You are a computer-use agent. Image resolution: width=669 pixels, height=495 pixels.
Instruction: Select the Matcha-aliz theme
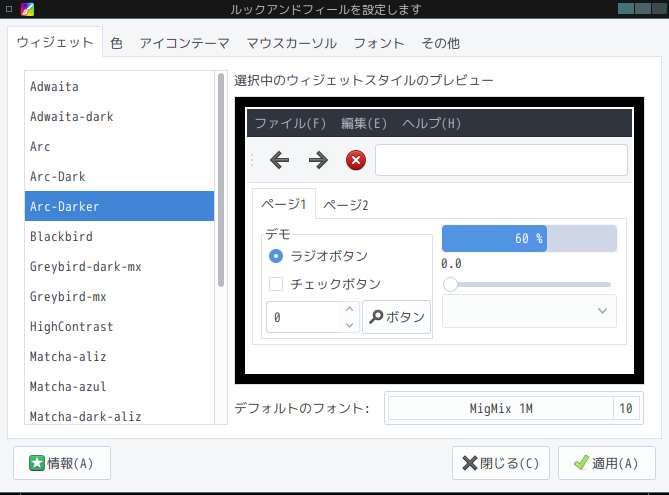pos(119,356)
